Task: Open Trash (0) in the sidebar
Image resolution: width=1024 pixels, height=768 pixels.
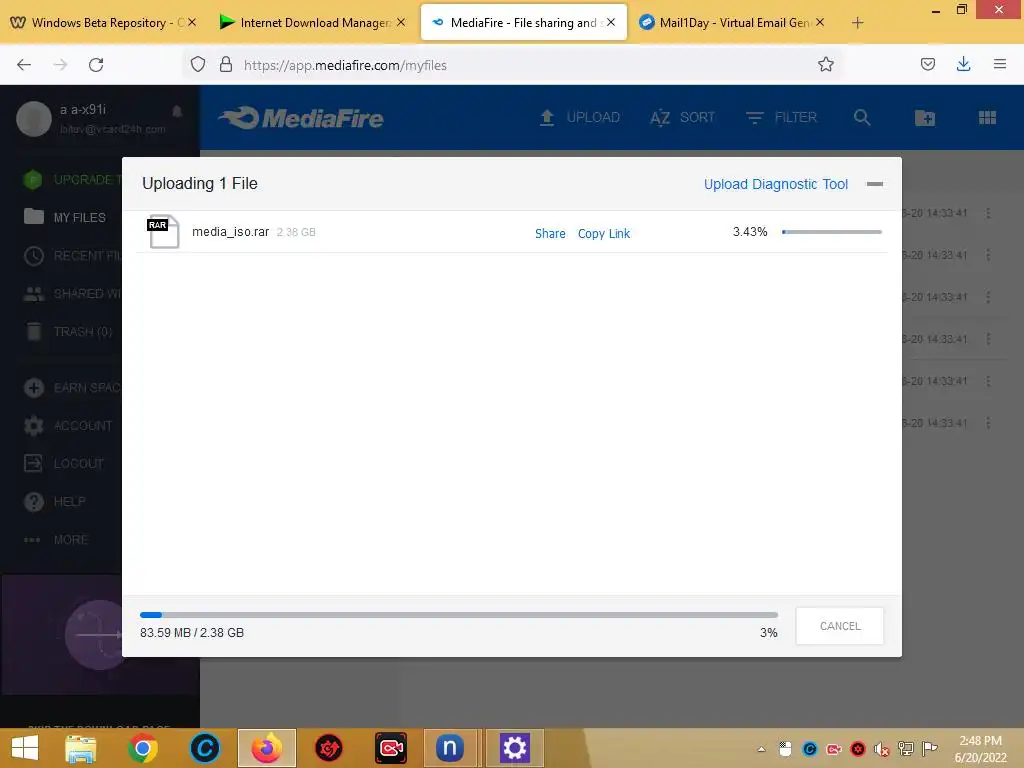Action: point(69,332)
